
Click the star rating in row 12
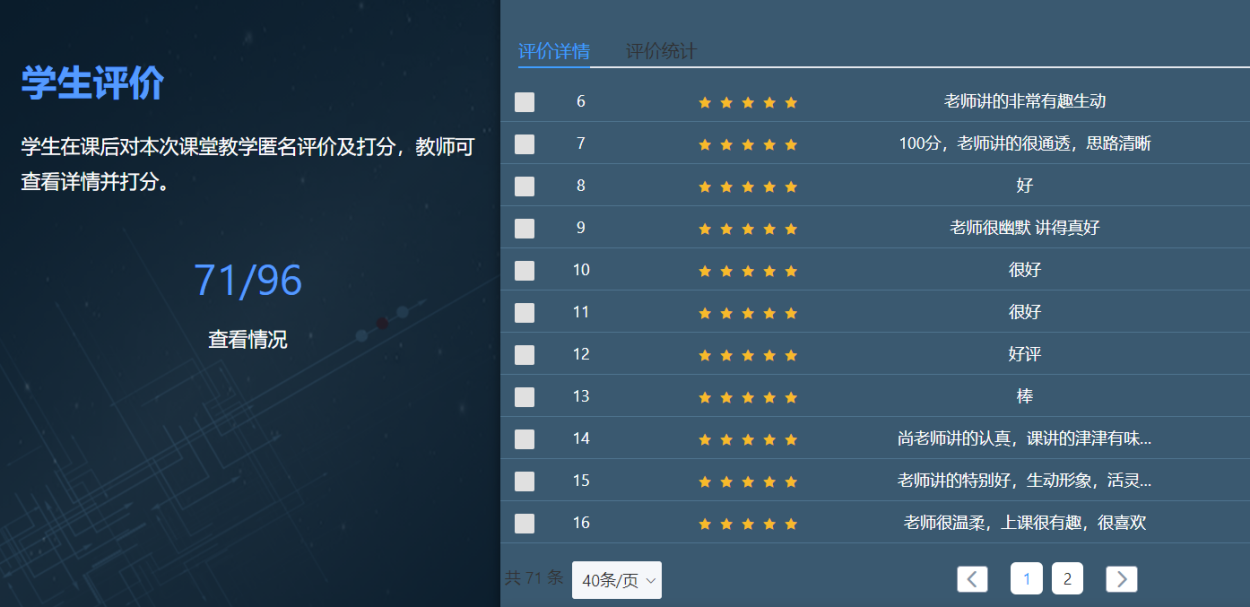(747, 355)
